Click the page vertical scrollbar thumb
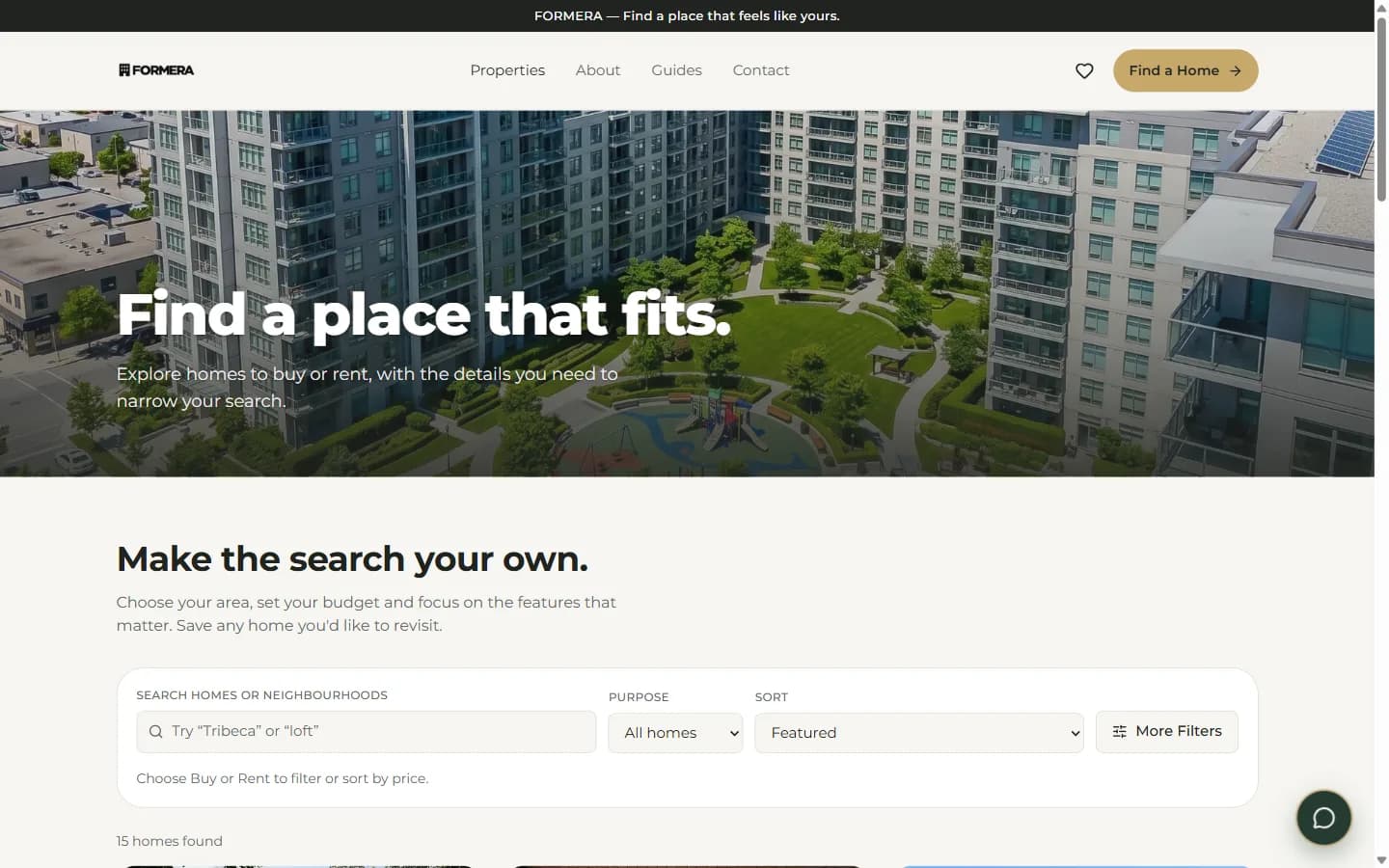Viewport: 1389px width, 868px height. click(1381, 108)
